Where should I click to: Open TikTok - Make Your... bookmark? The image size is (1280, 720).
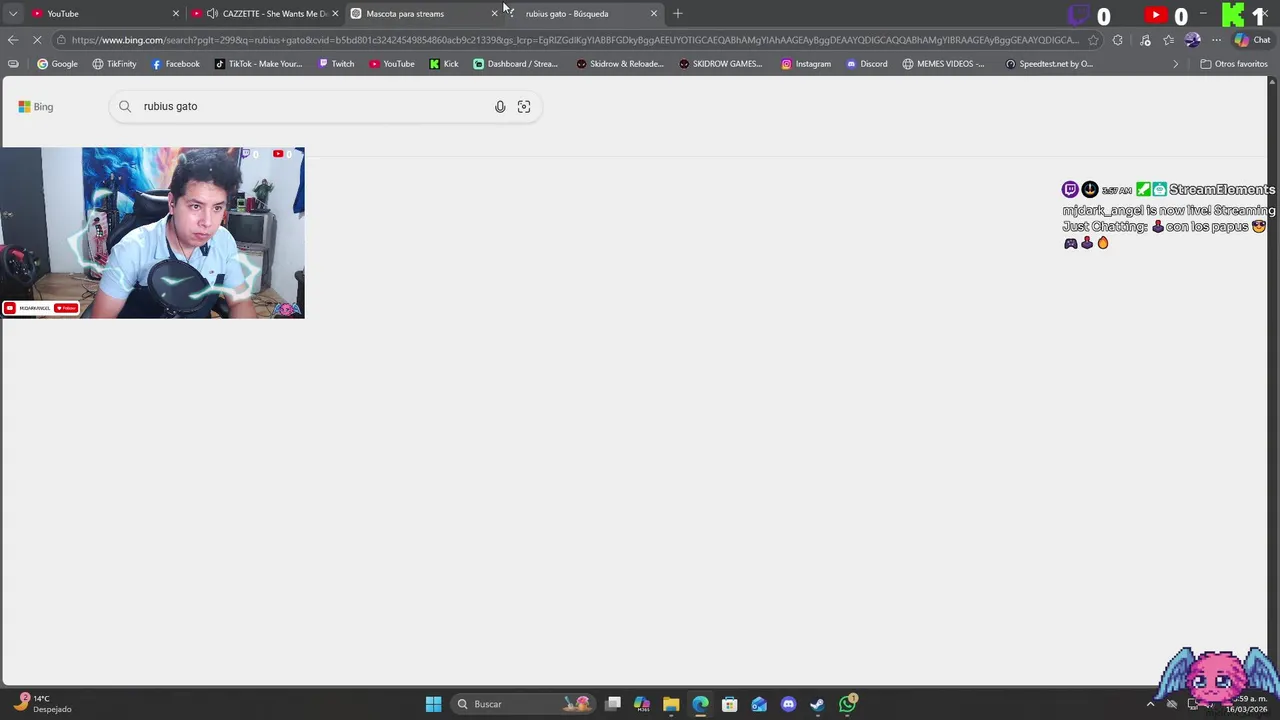tap(258, 64)
